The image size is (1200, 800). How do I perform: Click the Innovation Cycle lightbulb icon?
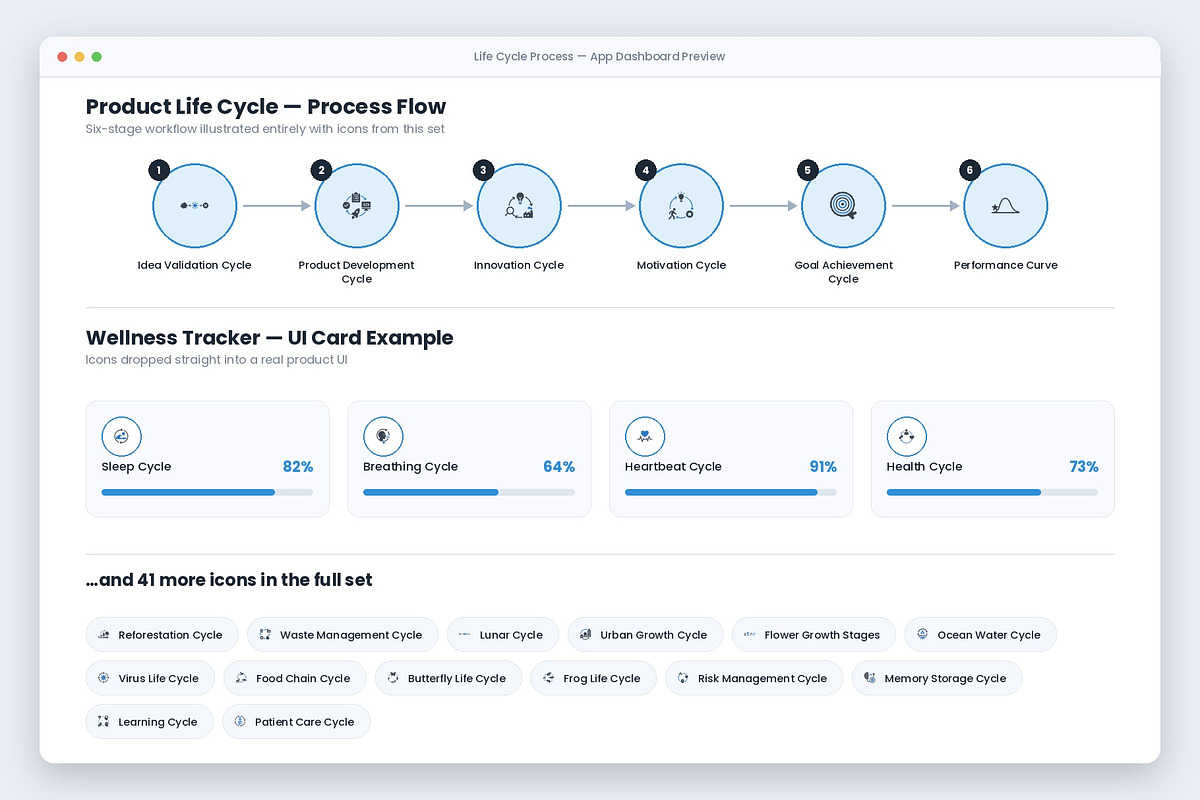tap(519, 205)
